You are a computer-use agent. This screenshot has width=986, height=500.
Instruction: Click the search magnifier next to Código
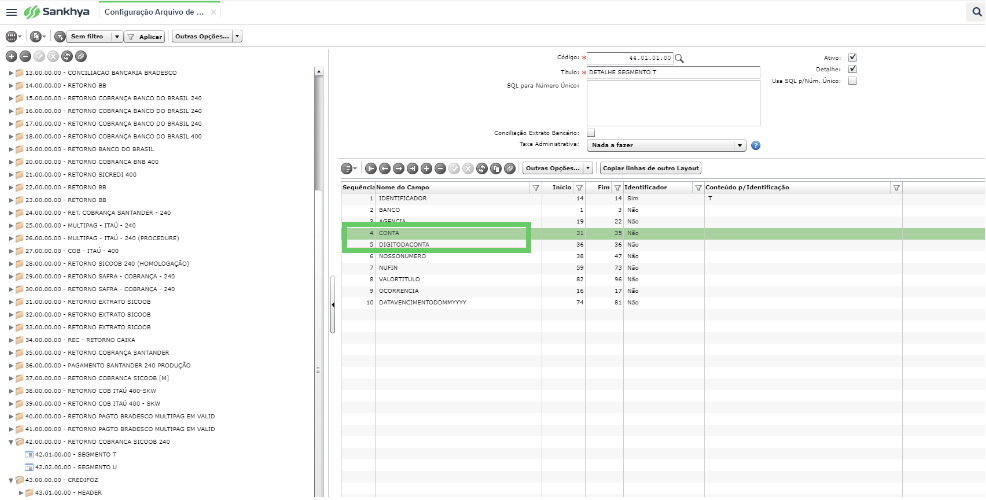pos(679,58)
